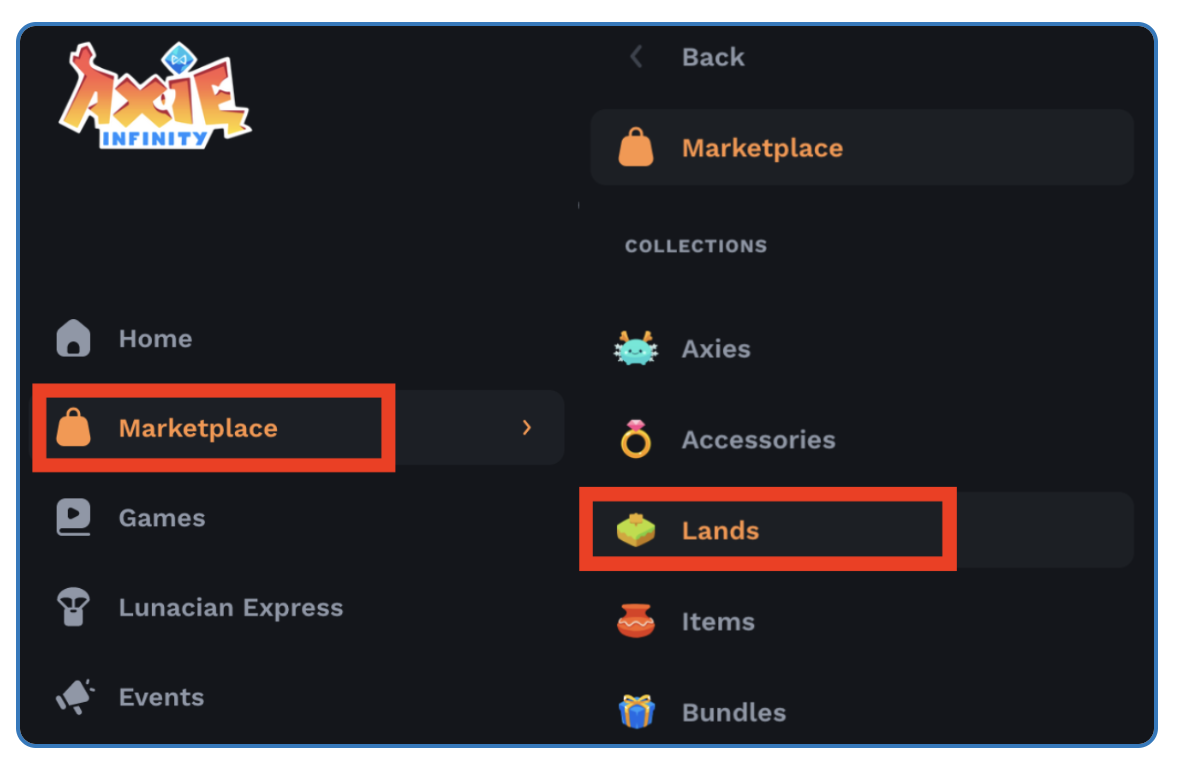The width and height of the screenshot is (1178, 774).
Task: Click the Bundles gift box icon
Action: pyautogui.click(x=636, y=712)
